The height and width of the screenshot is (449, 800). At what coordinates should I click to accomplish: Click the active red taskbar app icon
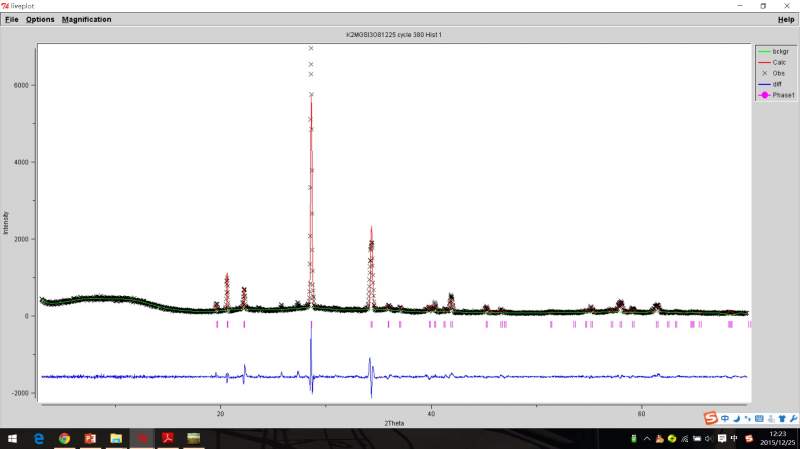point(142,438)
